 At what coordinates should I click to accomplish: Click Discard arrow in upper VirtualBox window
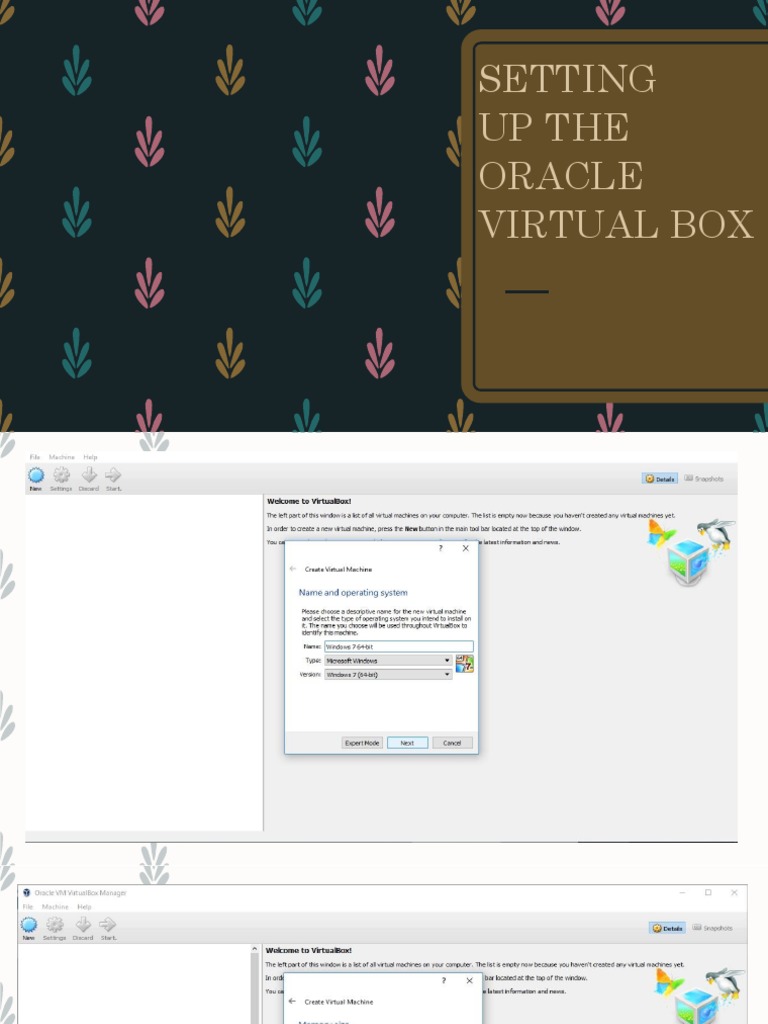point(89,475)
